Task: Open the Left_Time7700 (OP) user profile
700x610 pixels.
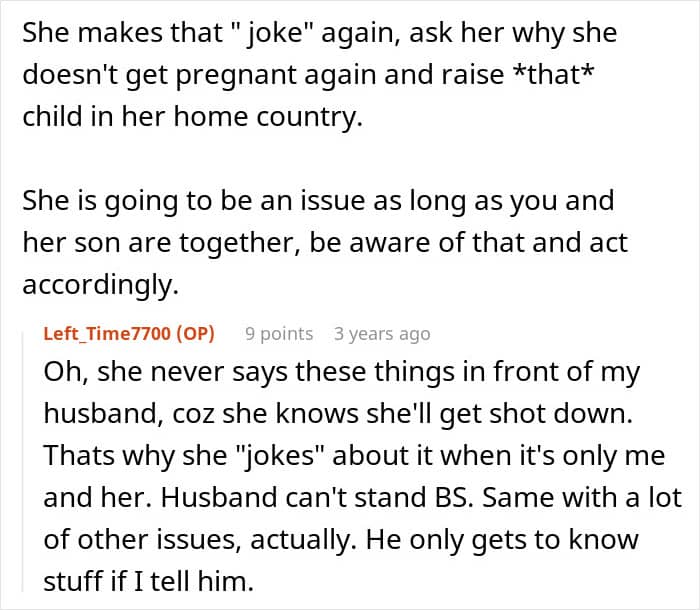Action: click(x=129, y=334)
